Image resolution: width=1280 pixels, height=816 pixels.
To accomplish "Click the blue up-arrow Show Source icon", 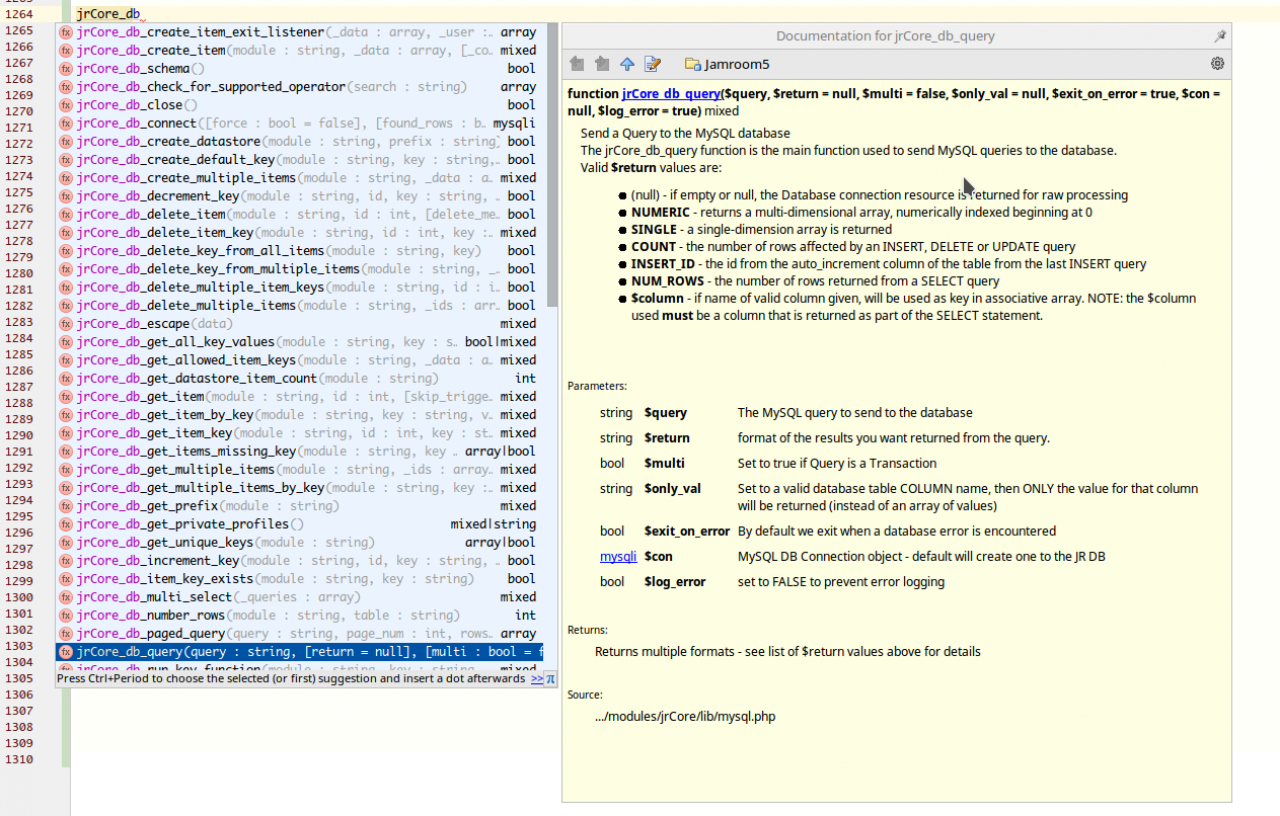I will tap(627, 64).
